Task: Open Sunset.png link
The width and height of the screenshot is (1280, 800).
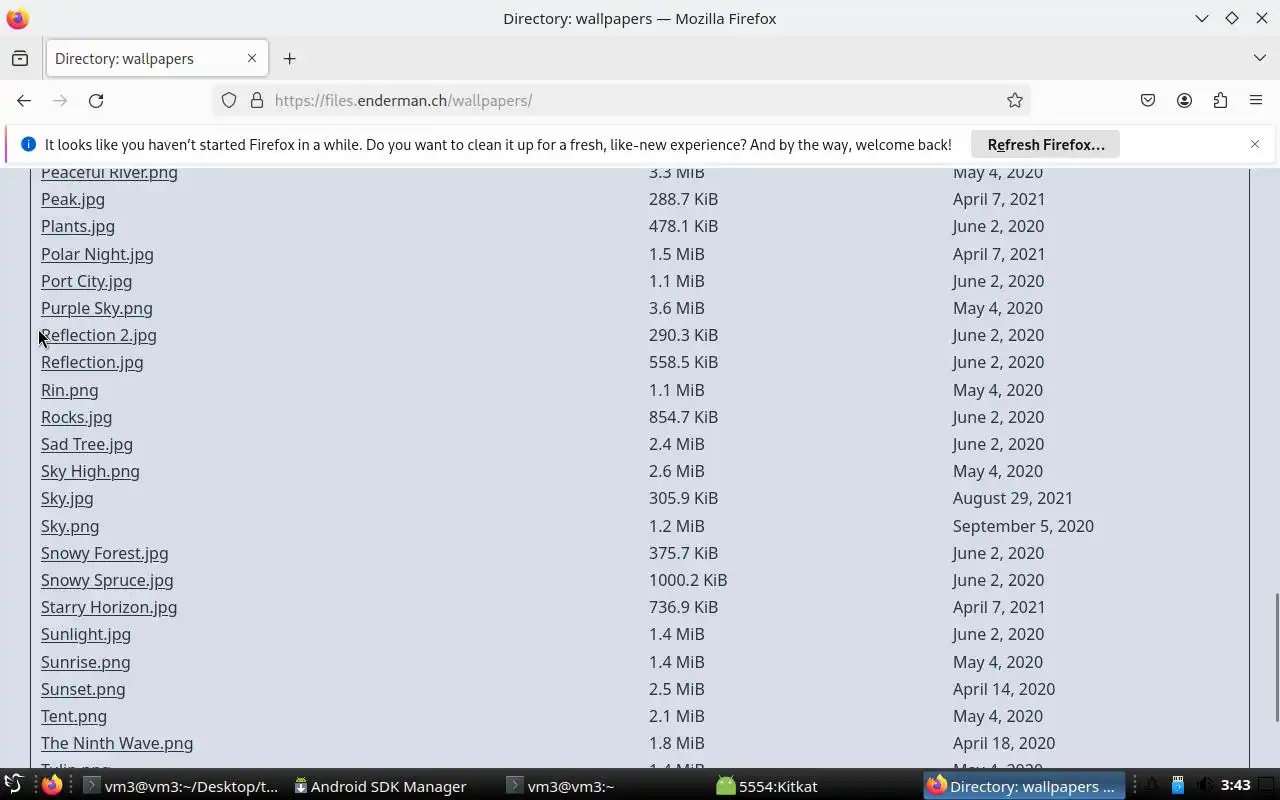Action: [x=83, y=689]
